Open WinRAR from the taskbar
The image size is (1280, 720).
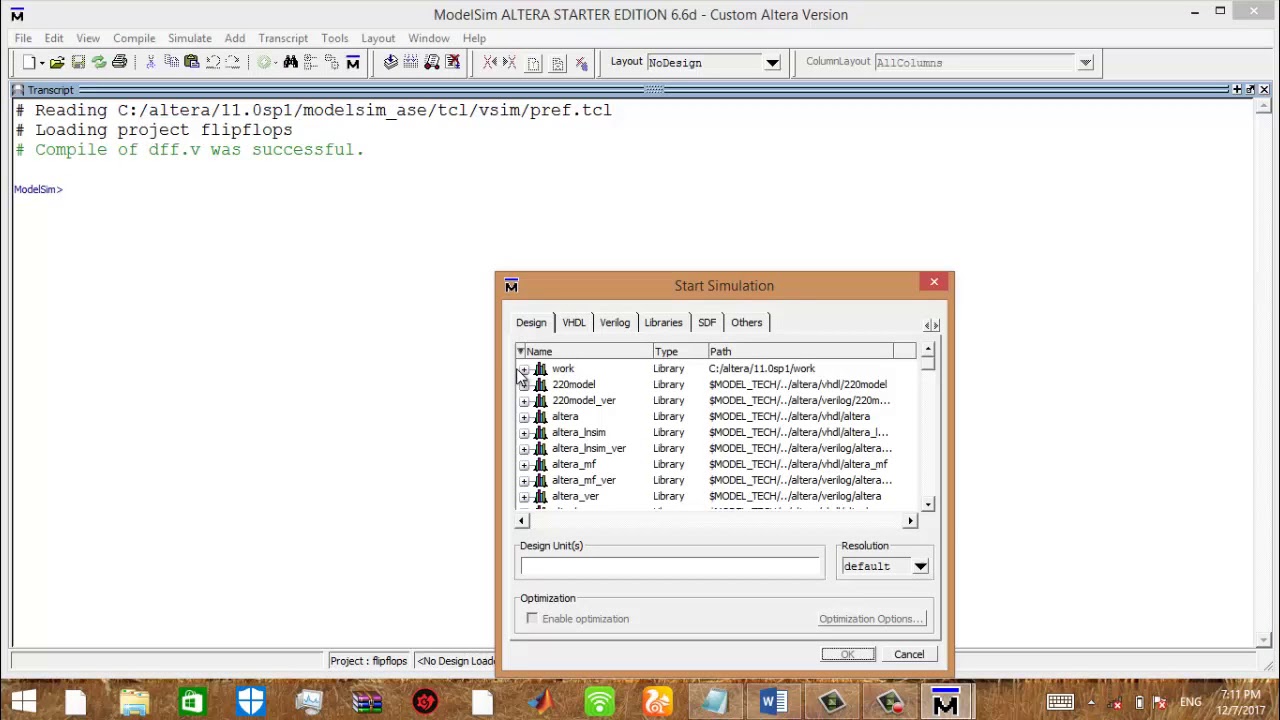(x=367, y=702)
